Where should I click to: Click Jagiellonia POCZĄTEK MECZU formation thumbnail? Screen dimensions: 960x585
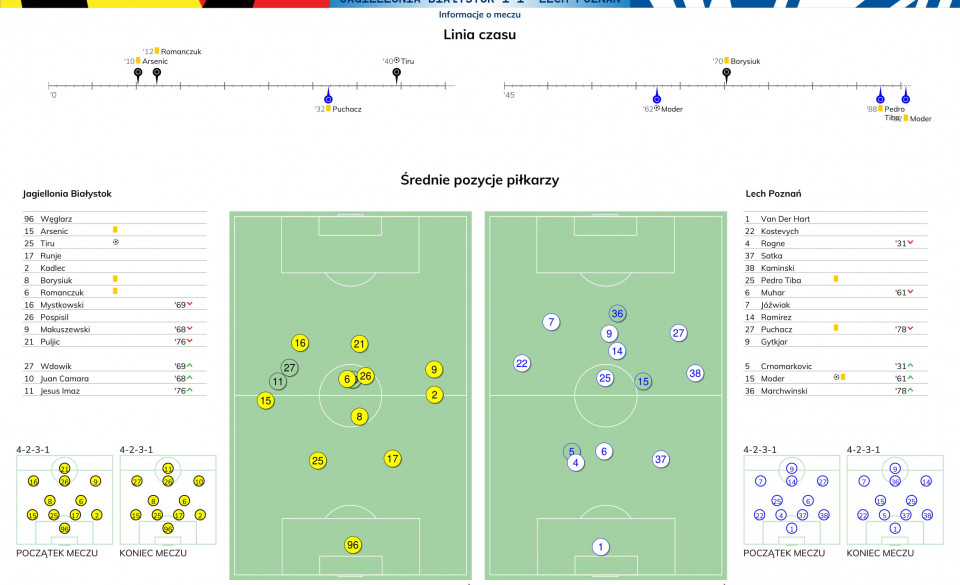pyautogui.click(x=64, y=500)
